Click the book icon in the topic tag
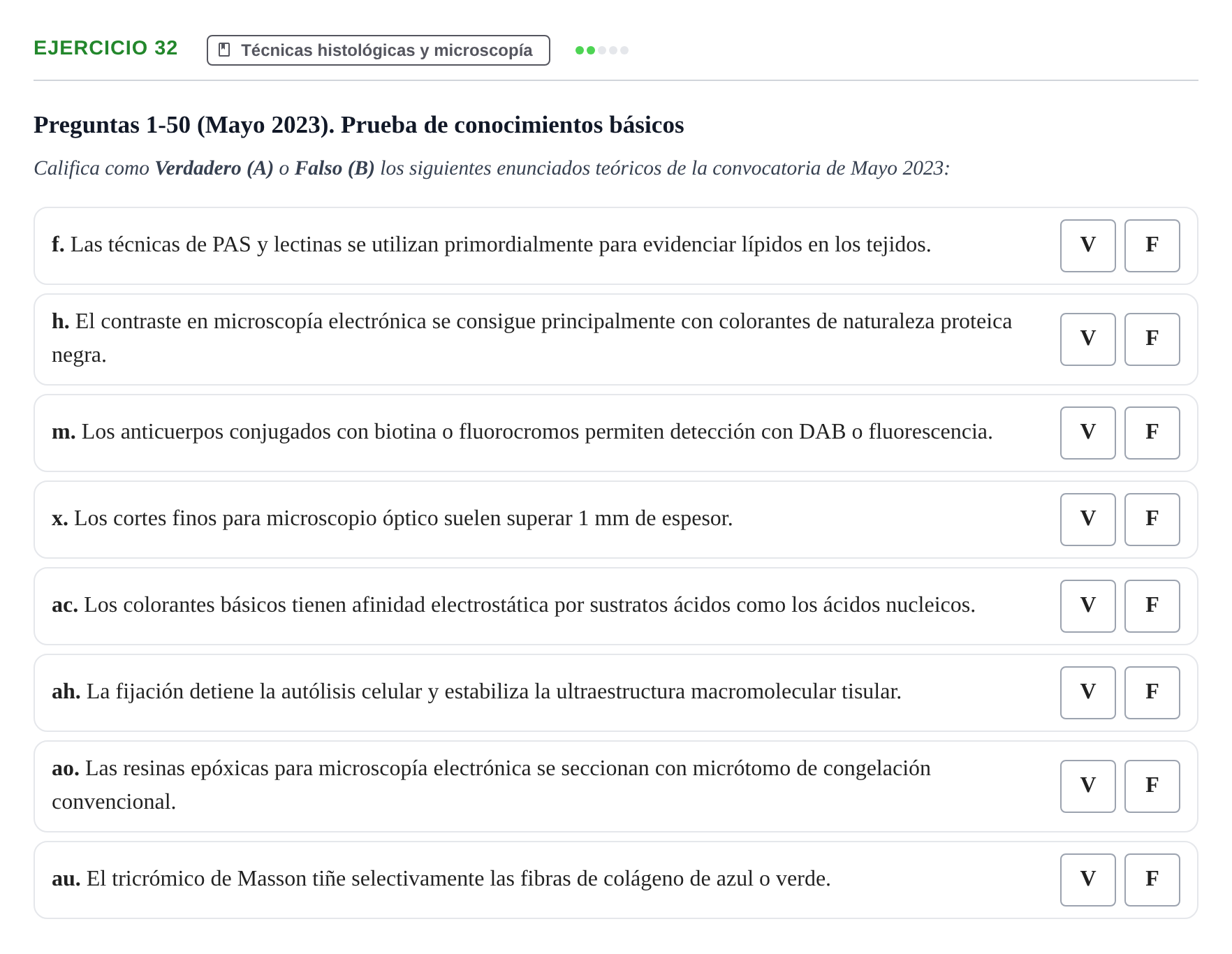The height and width of the screenshot is (954, 1232). (224, 50)
